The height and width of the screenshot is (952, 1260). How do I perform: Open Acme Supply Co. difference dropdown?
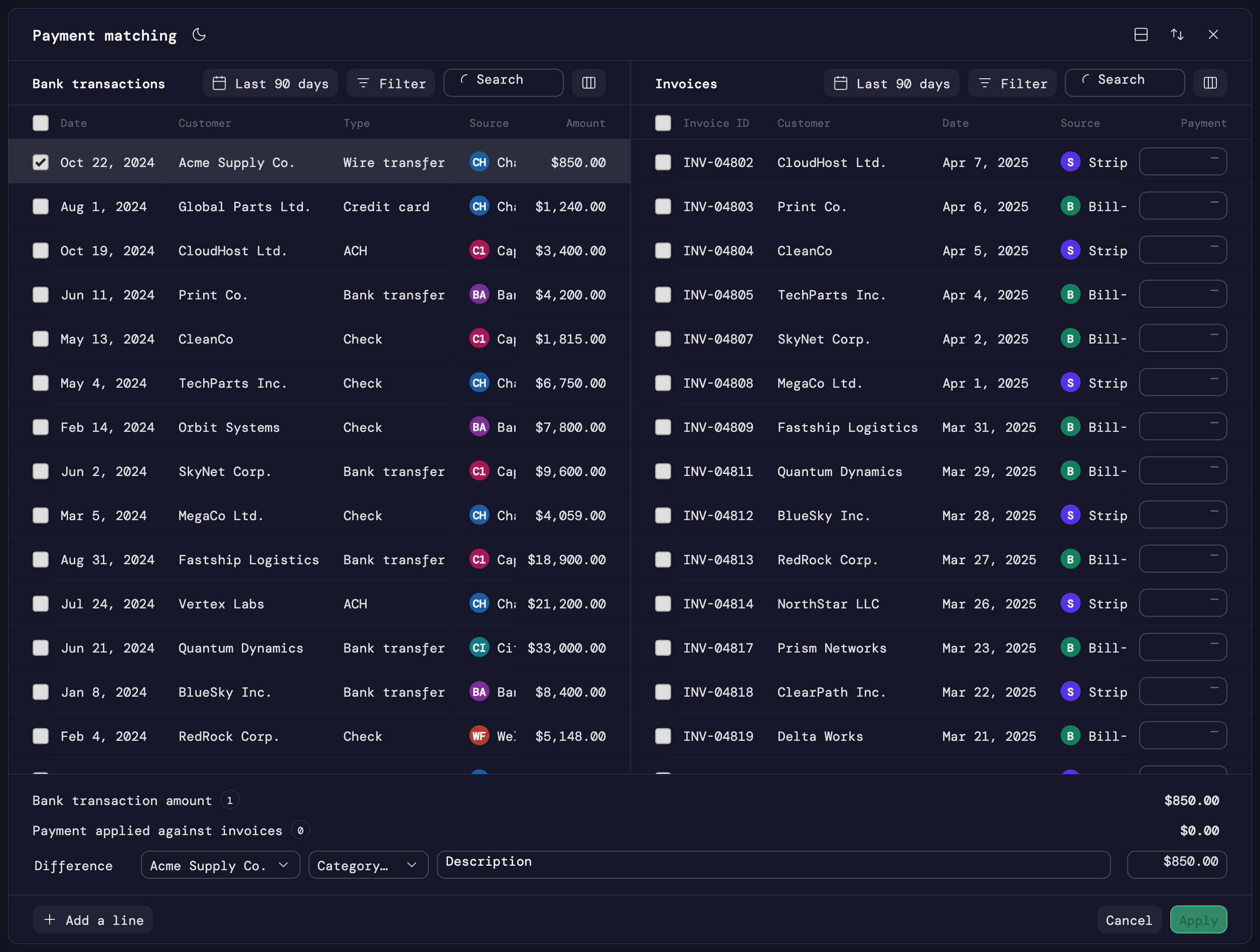click(x=220, y=865)
